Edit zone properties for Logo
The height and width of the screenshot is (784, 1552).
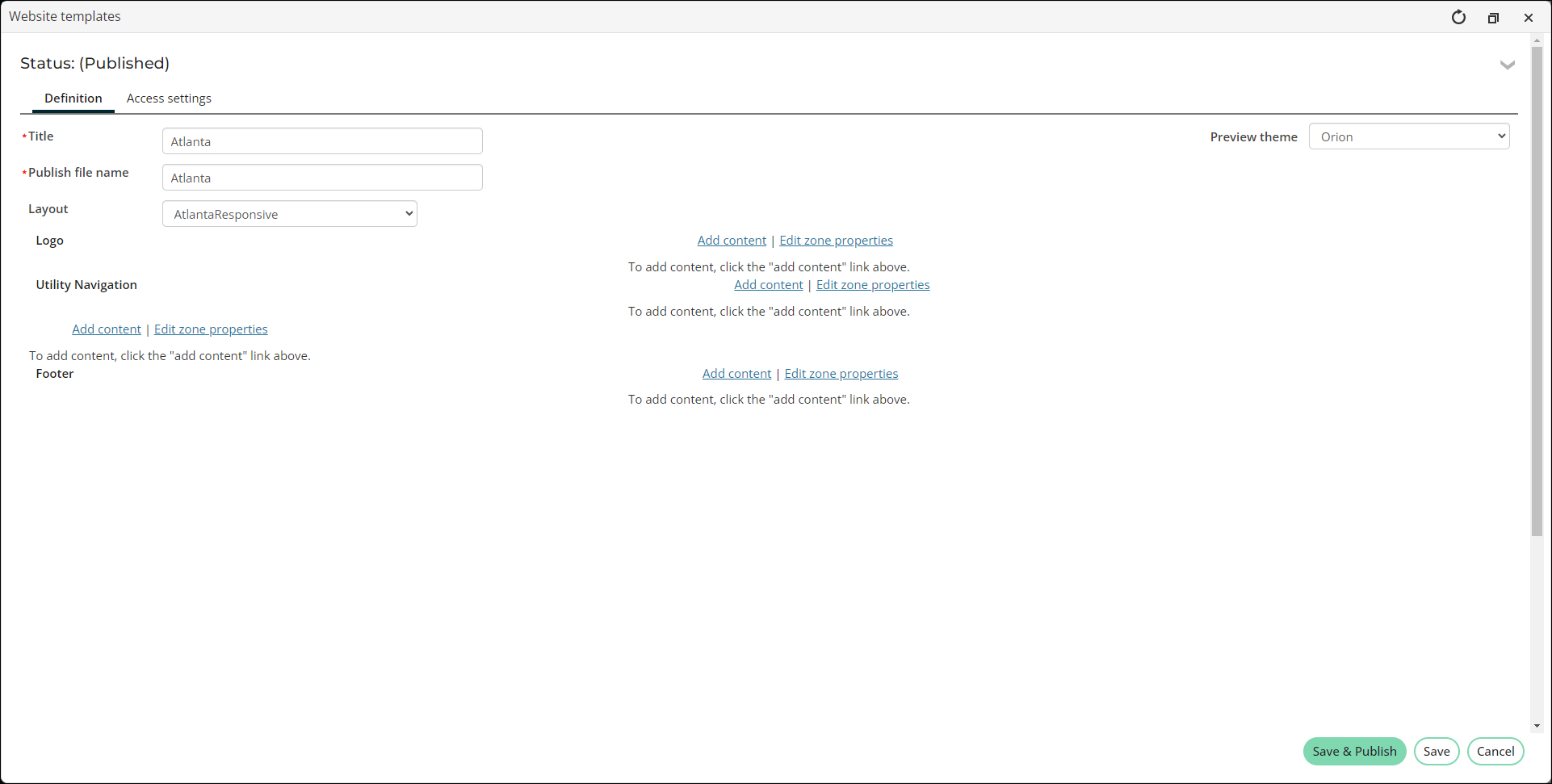pos(836,241)
